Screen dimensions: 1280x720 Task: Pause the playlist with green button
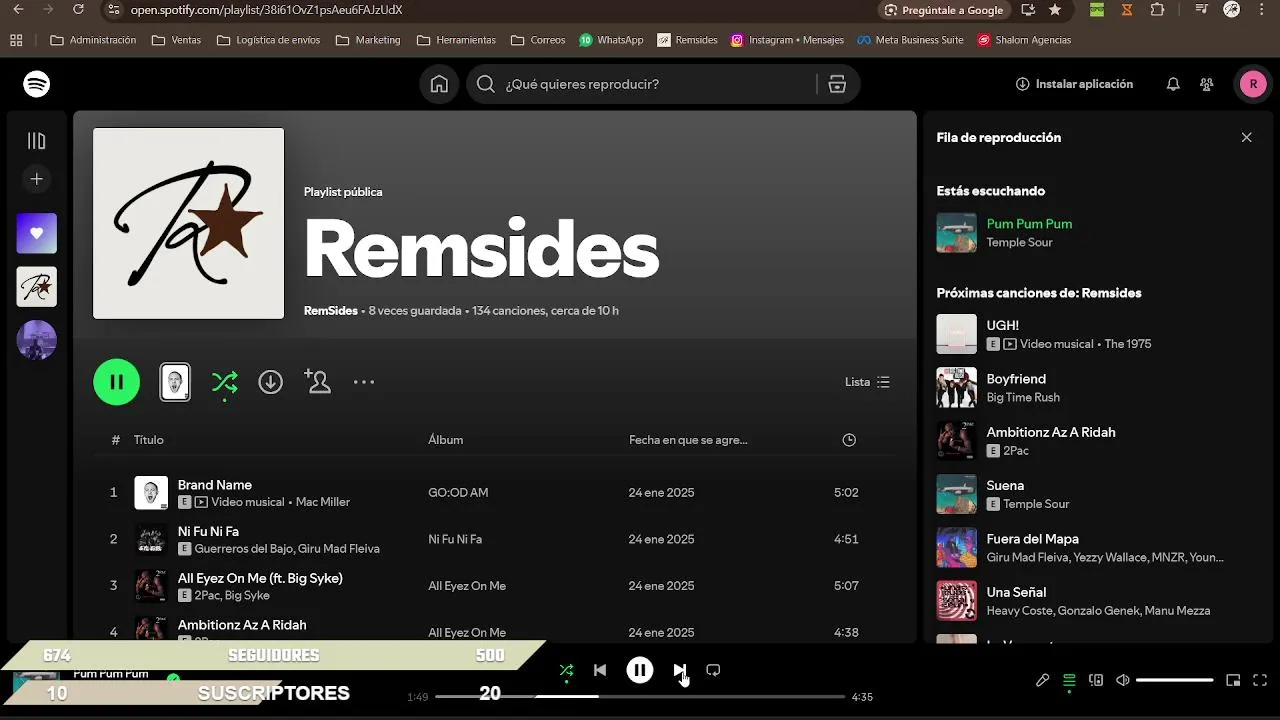(x=117, y=382)
